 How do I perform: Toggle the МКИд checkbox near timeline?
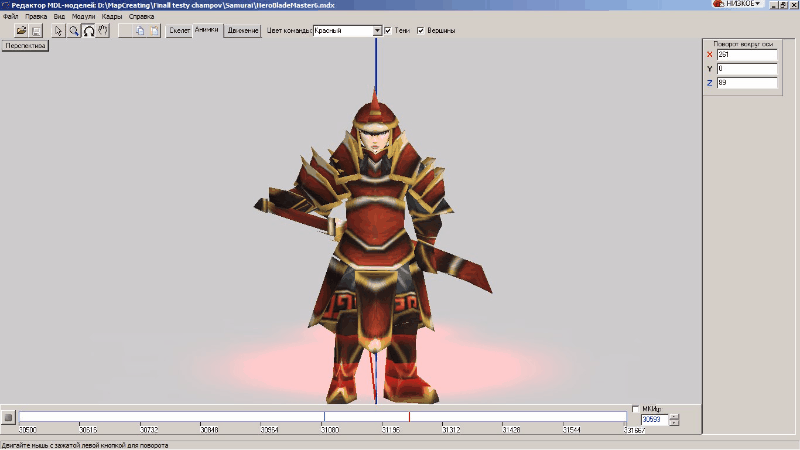pos(635,409)
